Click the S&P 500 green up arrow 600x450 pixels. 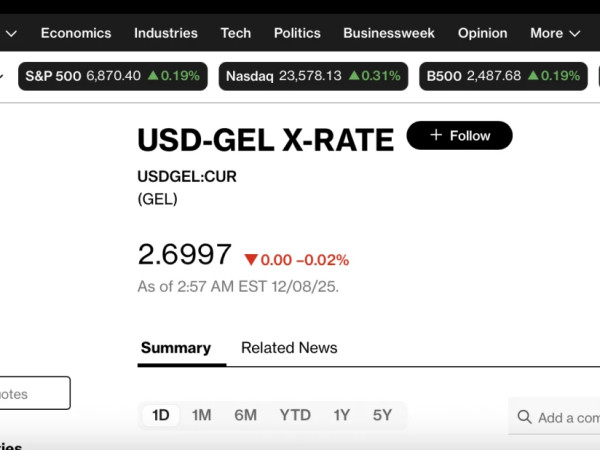click(153, 75)
